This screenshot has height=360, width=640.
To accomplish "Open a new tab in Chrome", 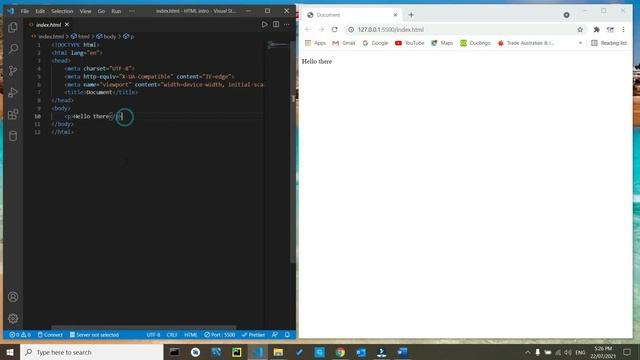I will 411,15.
